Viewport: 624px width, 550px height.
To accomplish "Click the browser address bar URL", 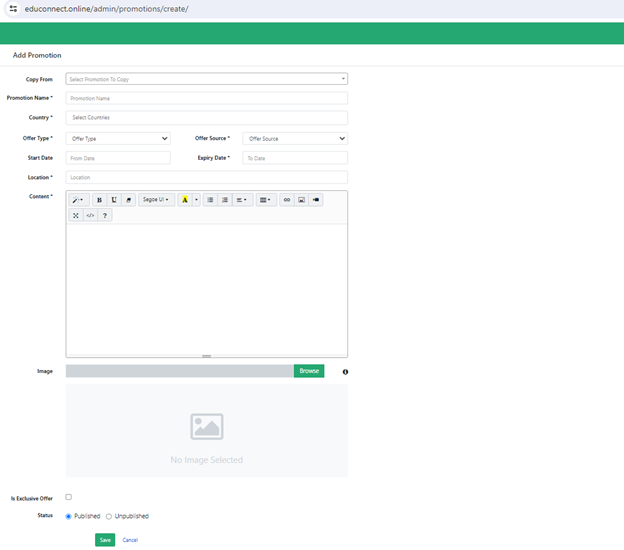I will [107, 9].
